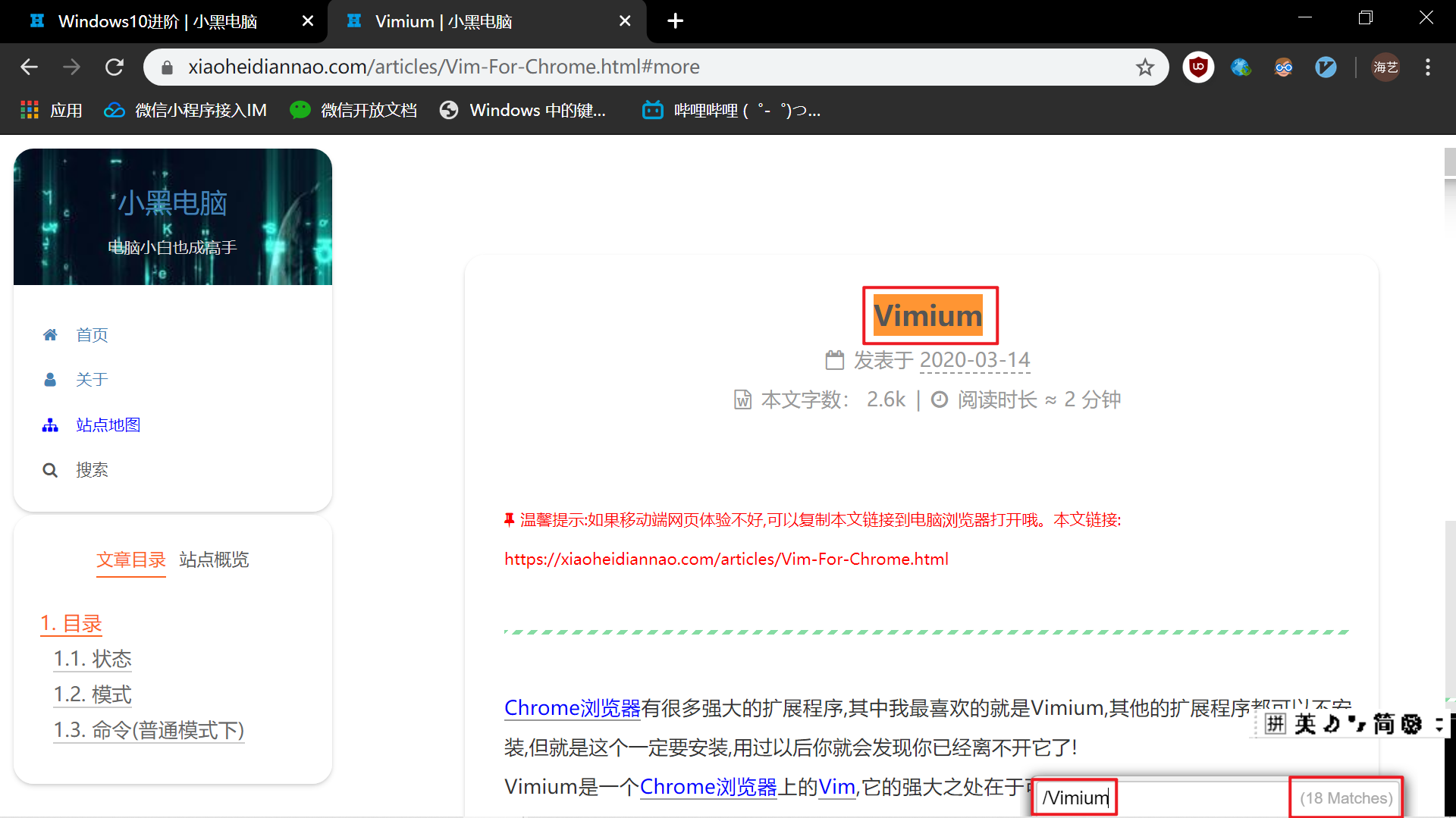Screen dimensions: 1456x818
Task: Click the padlock icon in the address bar
Action: (167, 67)
